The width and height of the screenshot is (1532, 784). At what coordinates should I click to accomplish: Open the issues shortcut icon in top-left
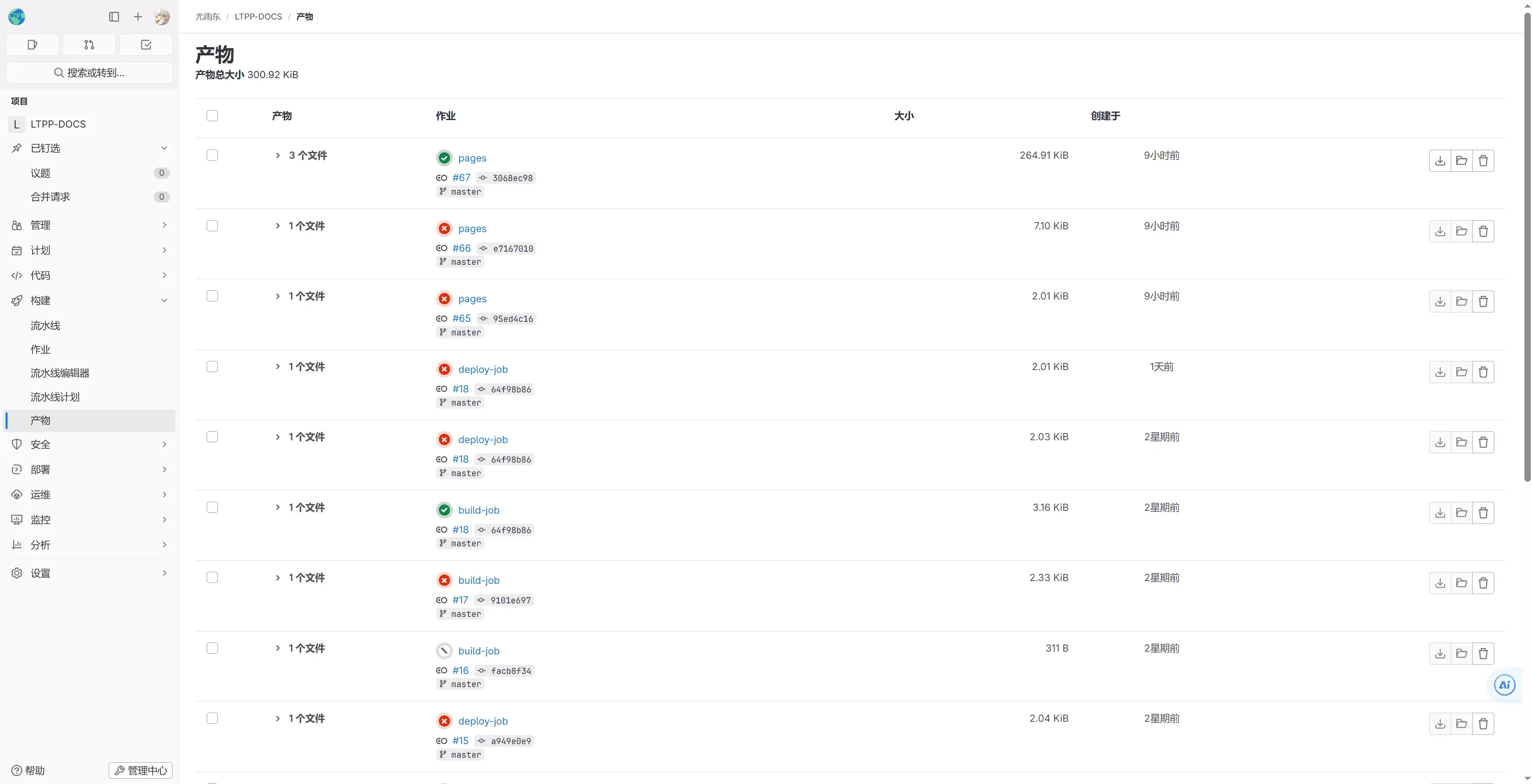(x=33, y=45)
